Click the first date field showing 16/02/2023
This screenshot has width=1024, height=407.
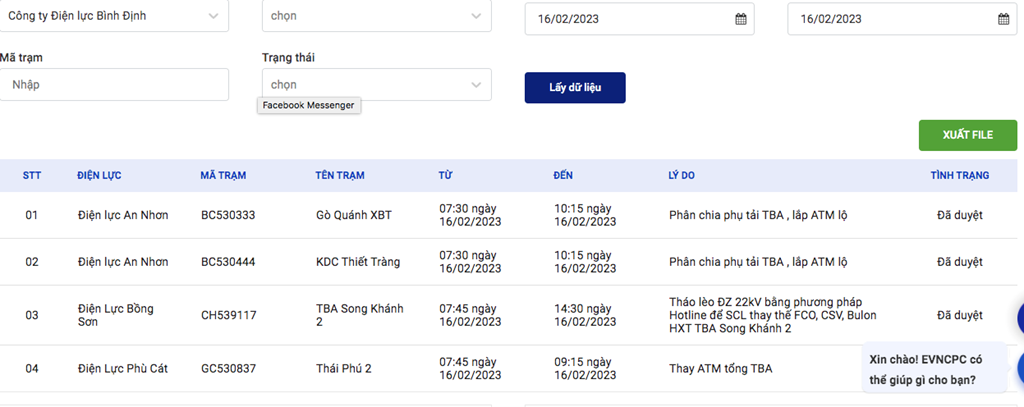point(630,19)
